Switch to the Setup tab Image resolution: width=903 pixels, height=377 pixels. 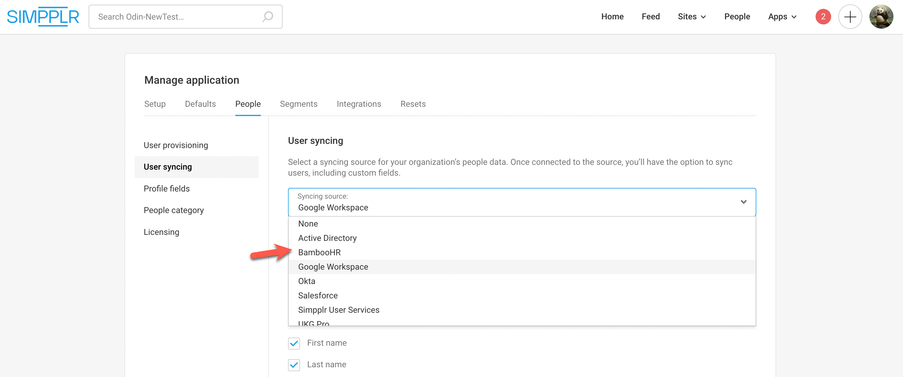(155, 104)
